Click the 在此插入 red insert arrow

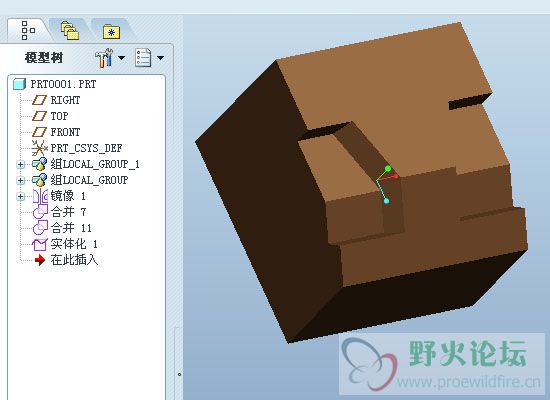pyautogui.click(x=40, y=260)
